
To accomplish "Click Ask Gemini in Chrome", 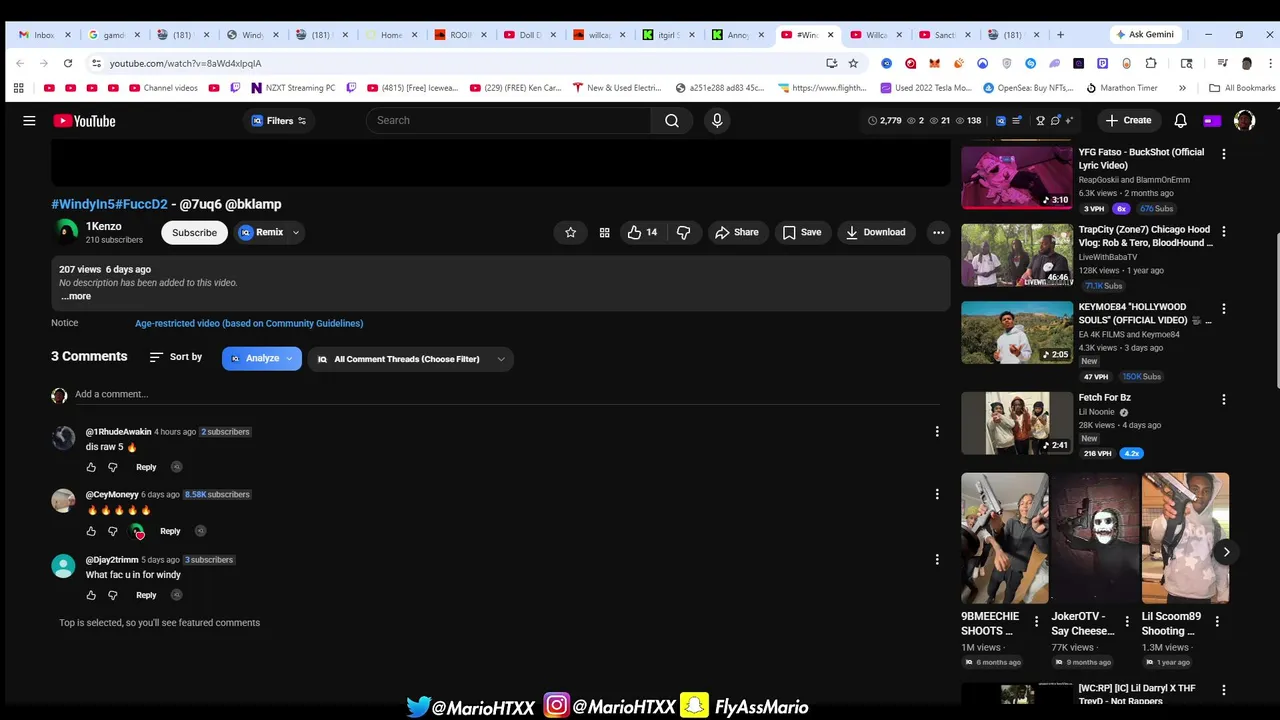I will [x=1144, y=35].
